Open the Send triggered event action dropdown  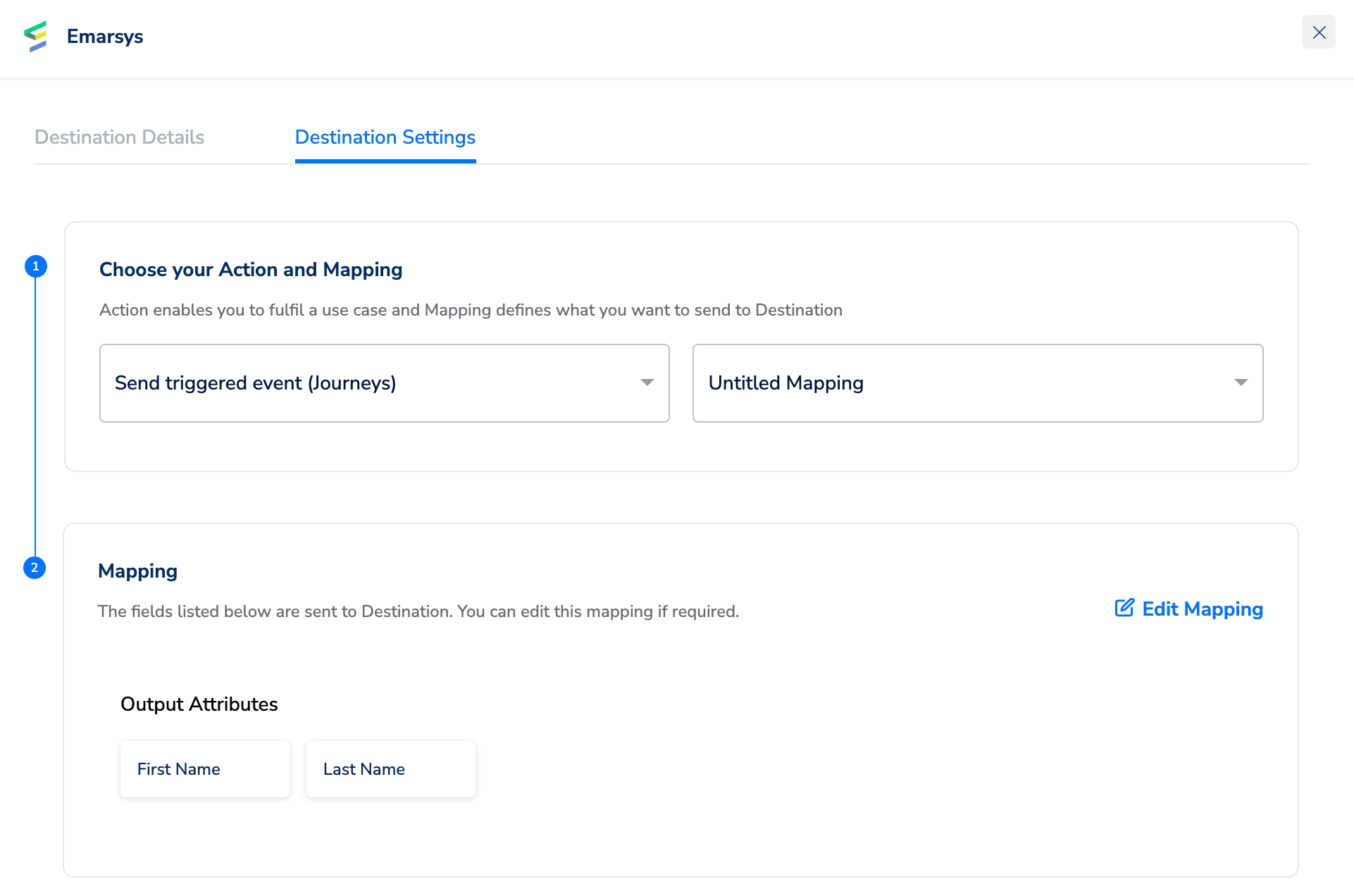point(384,383)
